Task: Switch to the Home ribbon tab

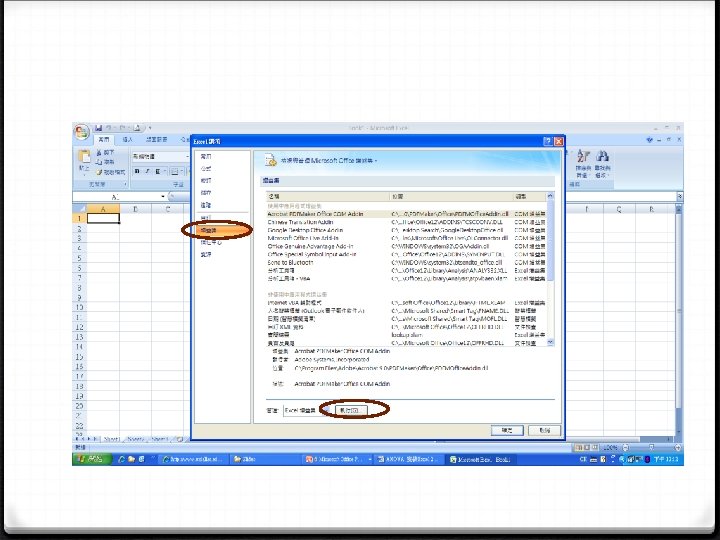Action: (104, 139)
